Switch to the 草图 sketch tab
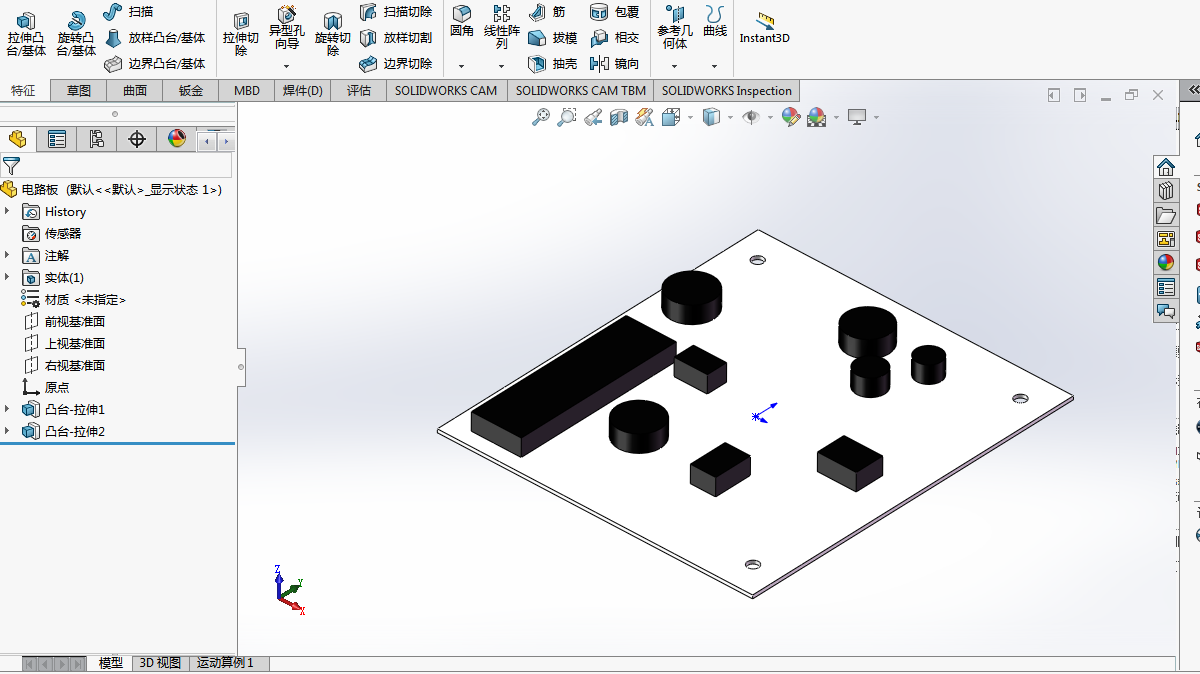This screenshot has width=1200, height=674. (79, 90)
